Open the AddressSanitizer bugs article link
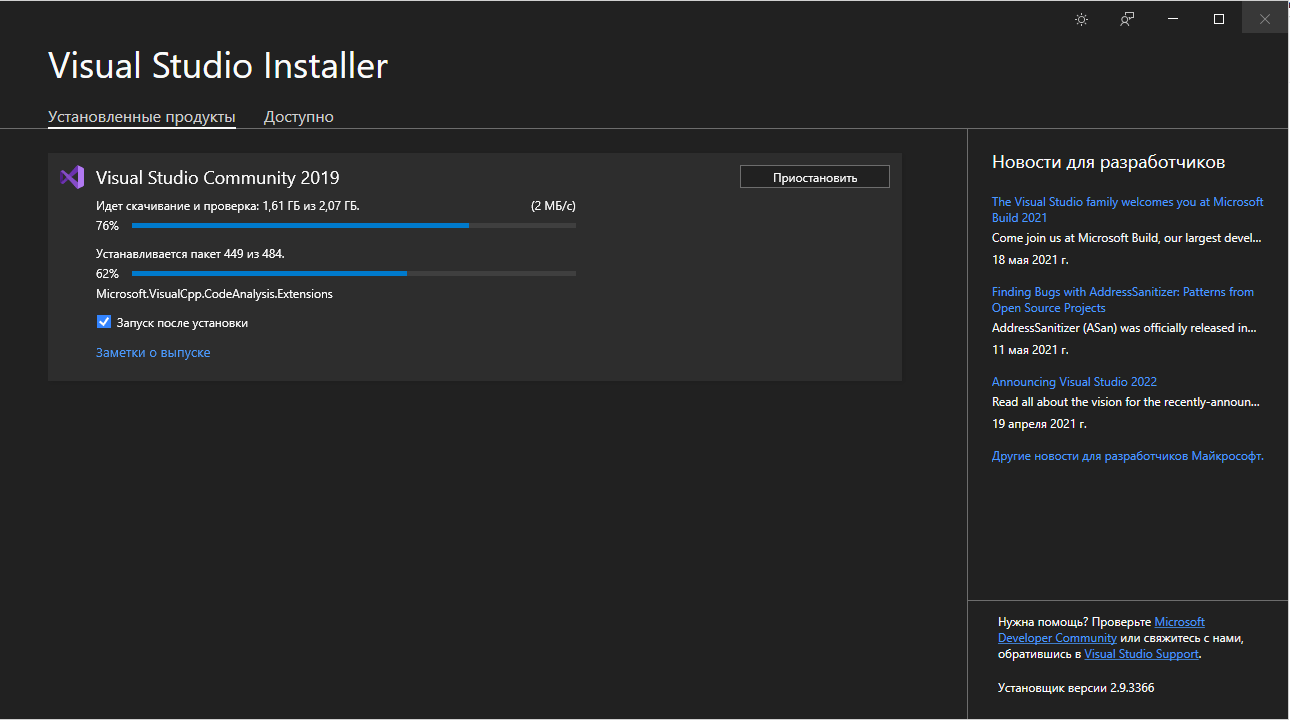This screenshot has width=1290, height=720. point(1123,300)
